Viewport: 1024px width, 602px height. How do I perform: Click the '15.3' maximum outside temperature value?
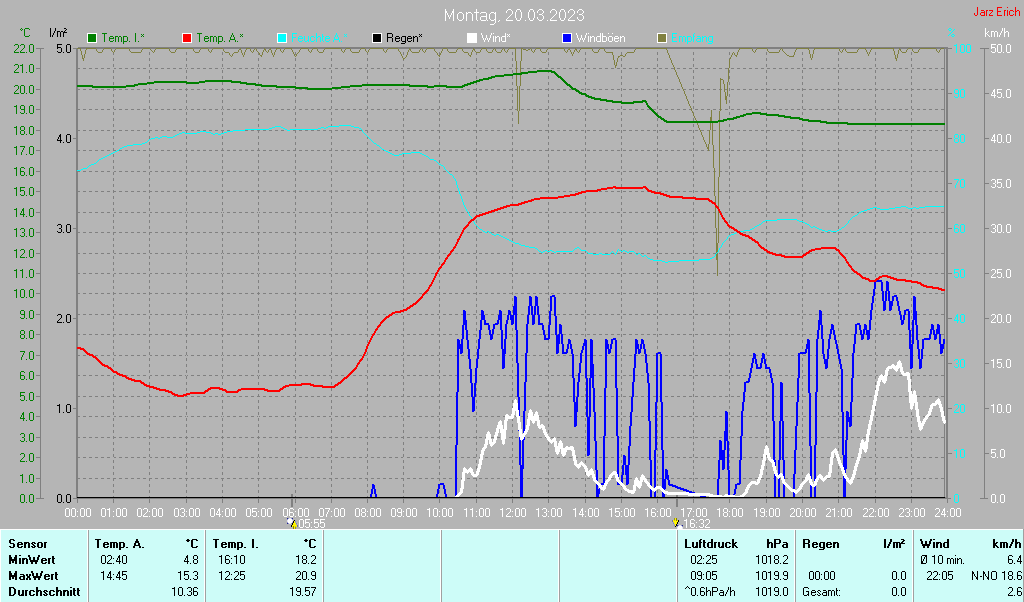188,577
